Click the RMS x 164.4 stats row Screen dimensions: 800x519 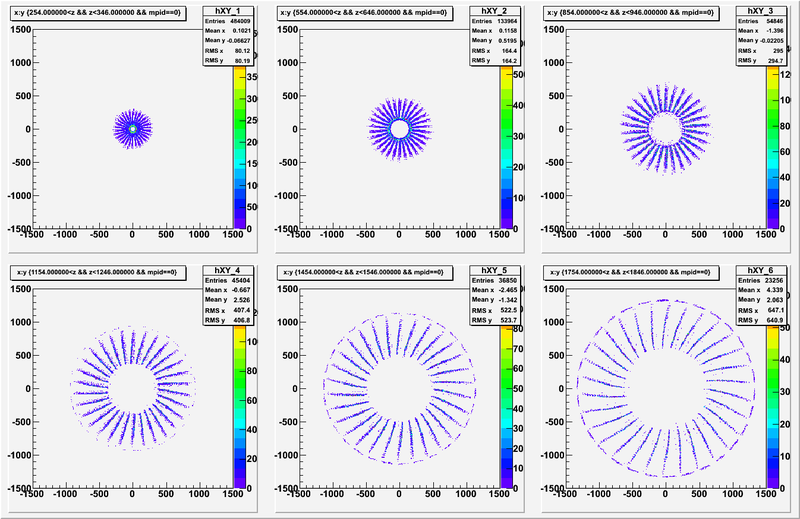(494, 51)
